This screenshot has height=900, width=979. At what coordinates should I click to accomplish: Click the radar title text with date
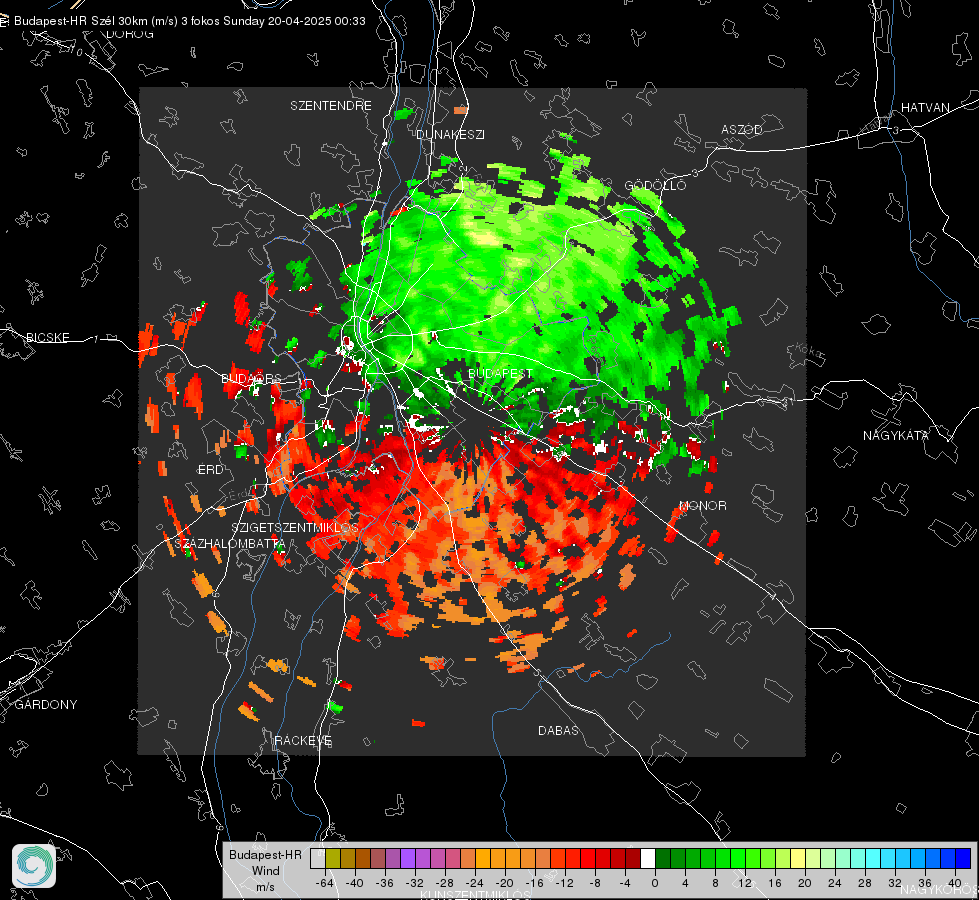tap(190, 21)
